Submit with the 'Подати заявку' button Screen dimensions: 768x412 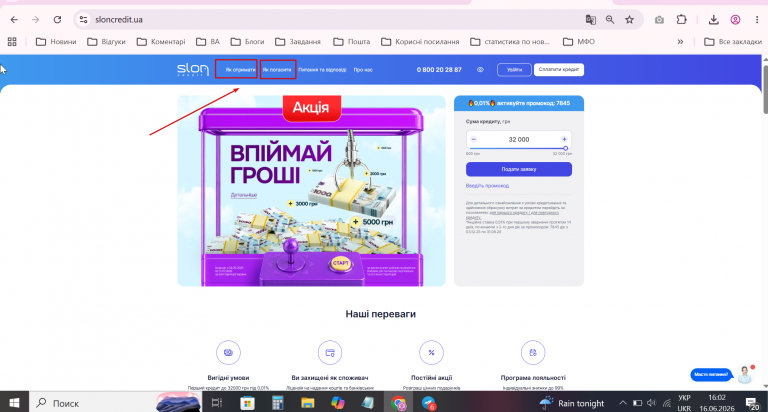pos(519,169)
